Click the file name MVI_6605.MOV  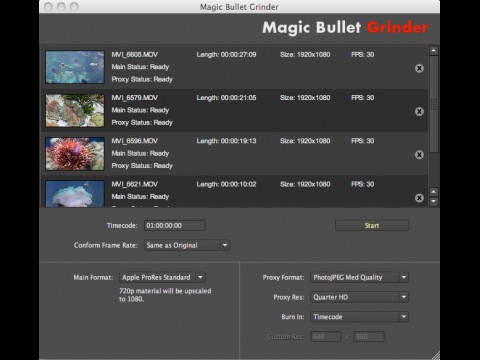pyautogui.click(x=135, y=55)
